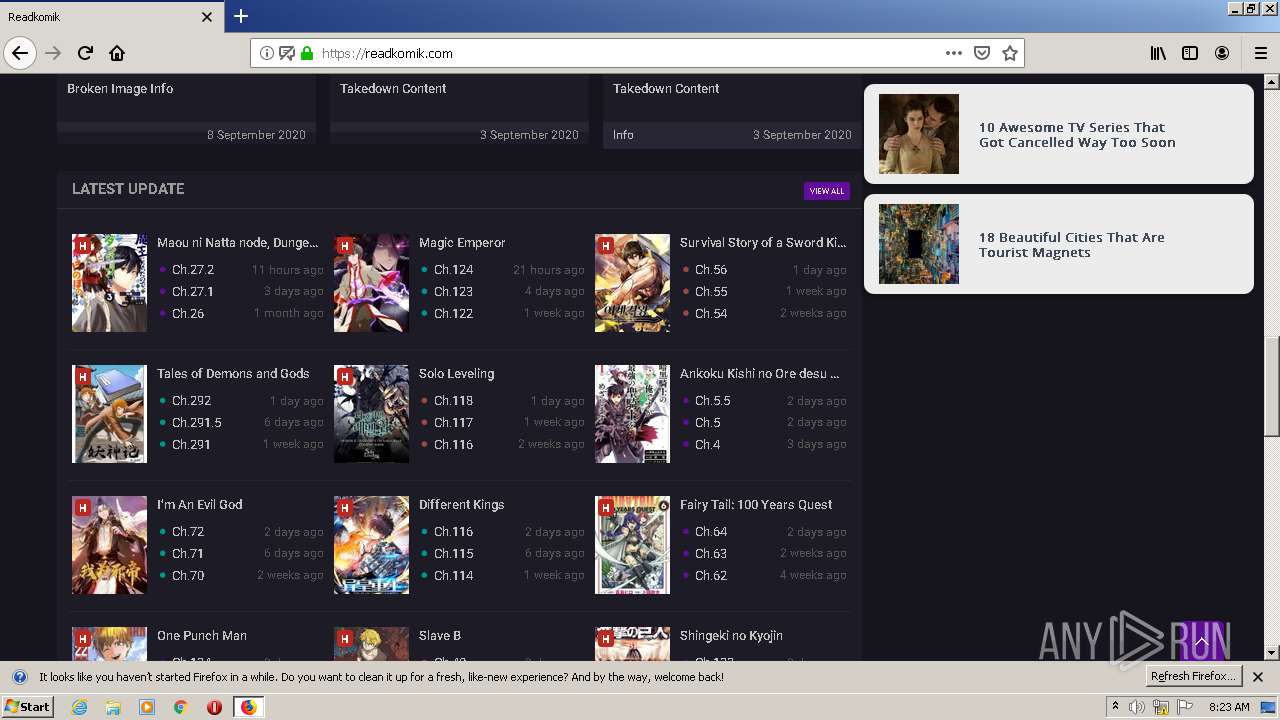Show site information icon in address bar

pyautogui.click(x=266, y=53)
